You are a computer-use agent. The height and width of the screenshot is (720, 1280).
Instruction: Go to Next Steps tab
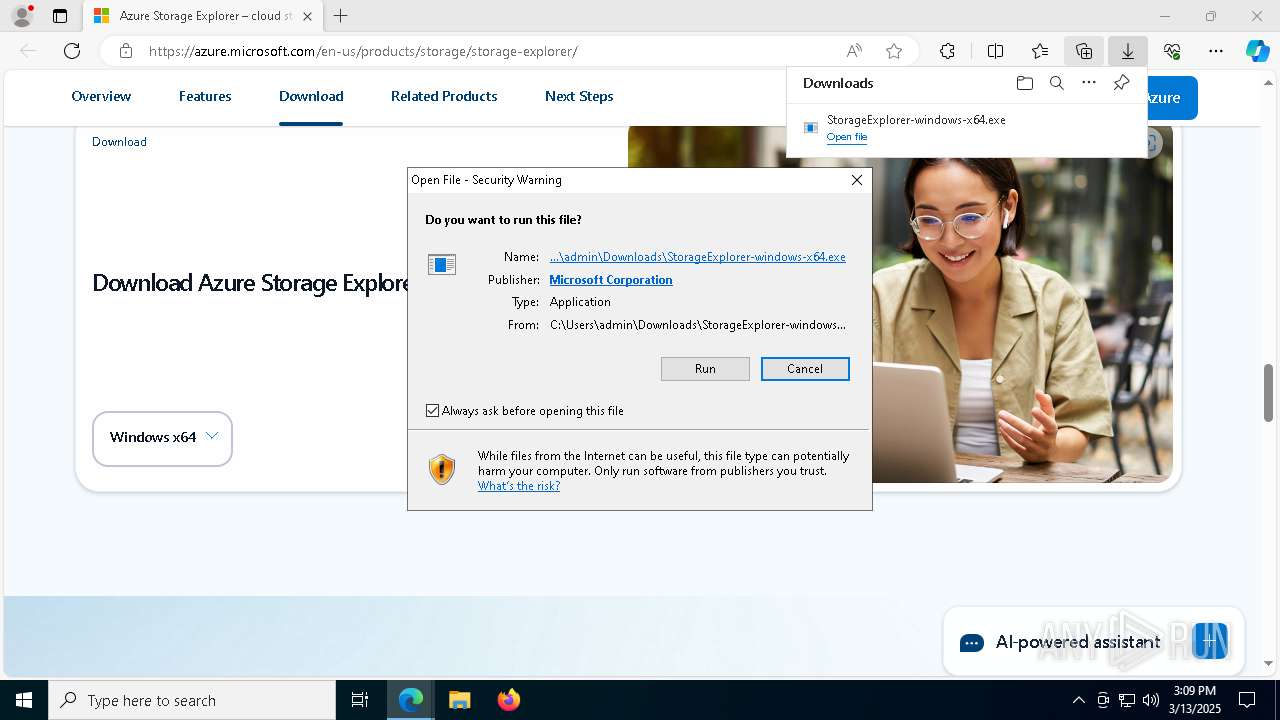click(579, 96)
